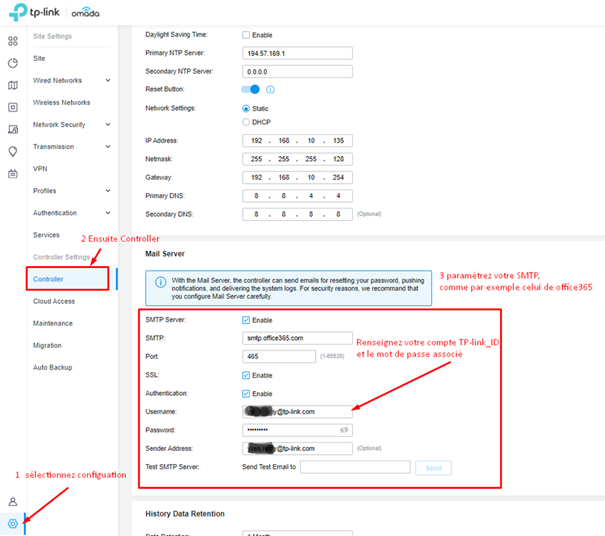
Task: Click the Send test email button
Action: [x=433, y=468]
